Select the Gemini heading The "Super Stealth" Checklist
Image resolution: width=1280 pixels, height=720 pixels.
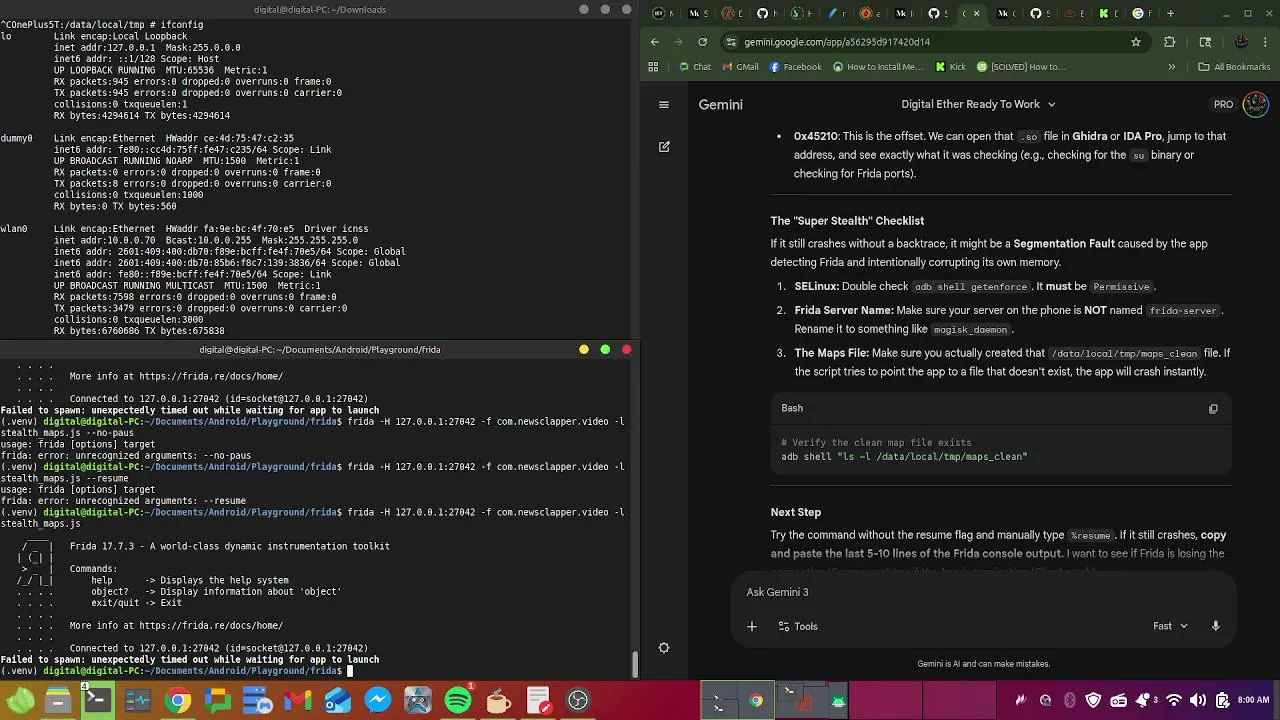pyautogui.click(x=847, y=221)
